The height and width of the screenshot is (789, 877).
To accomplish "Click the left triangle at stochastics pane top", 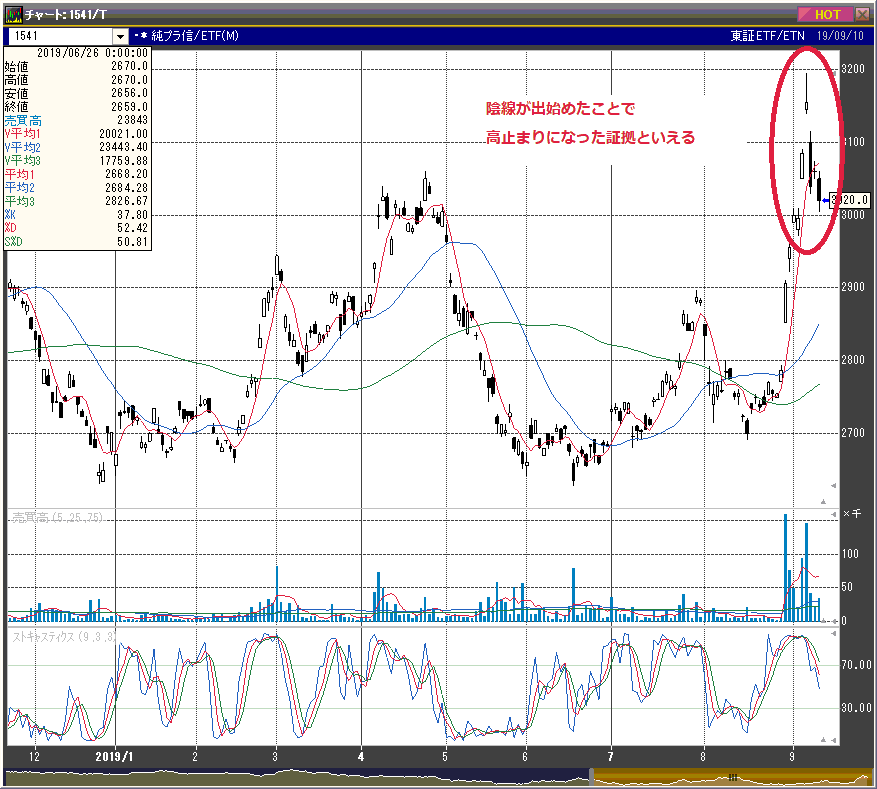I will click(x=833, y=634).
